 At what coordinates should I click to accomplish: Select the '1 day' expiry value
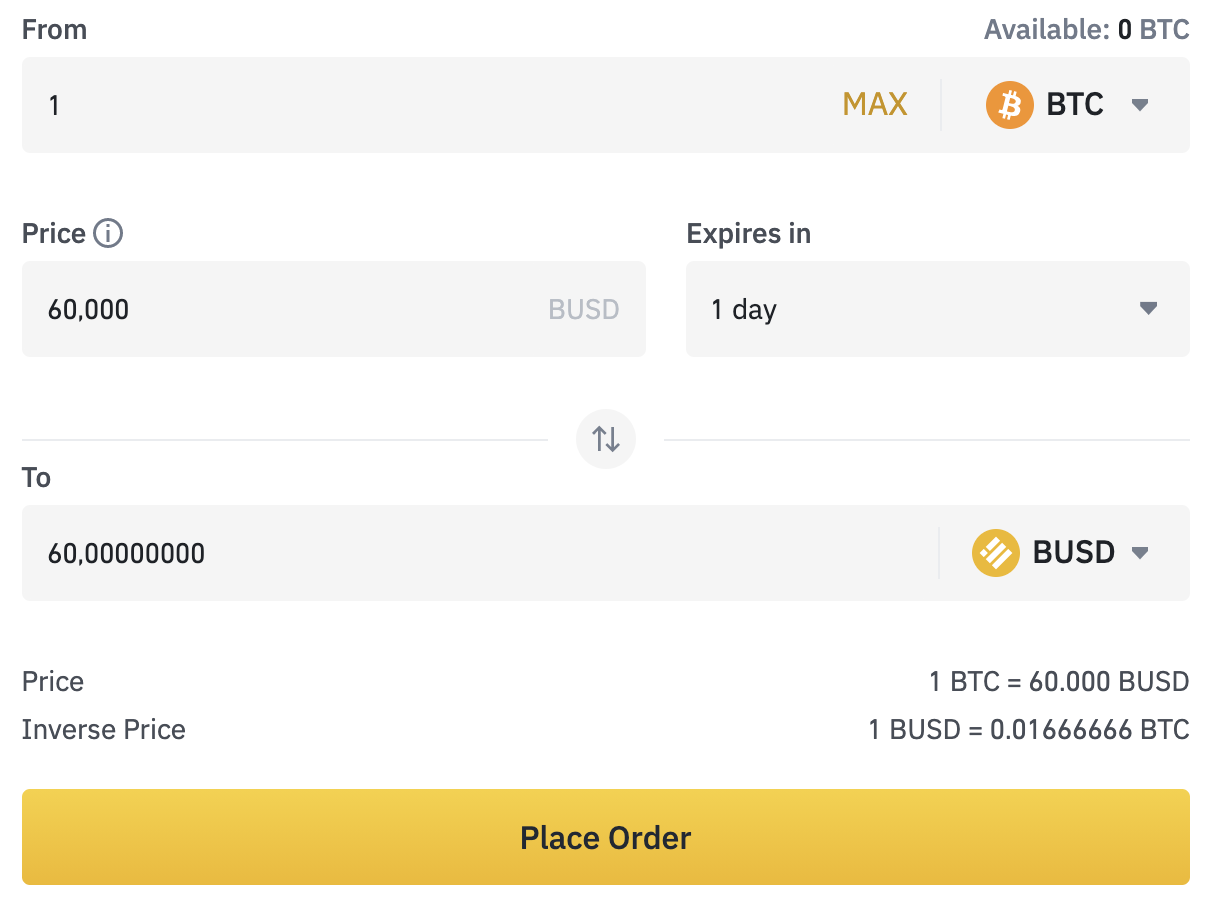744,310
